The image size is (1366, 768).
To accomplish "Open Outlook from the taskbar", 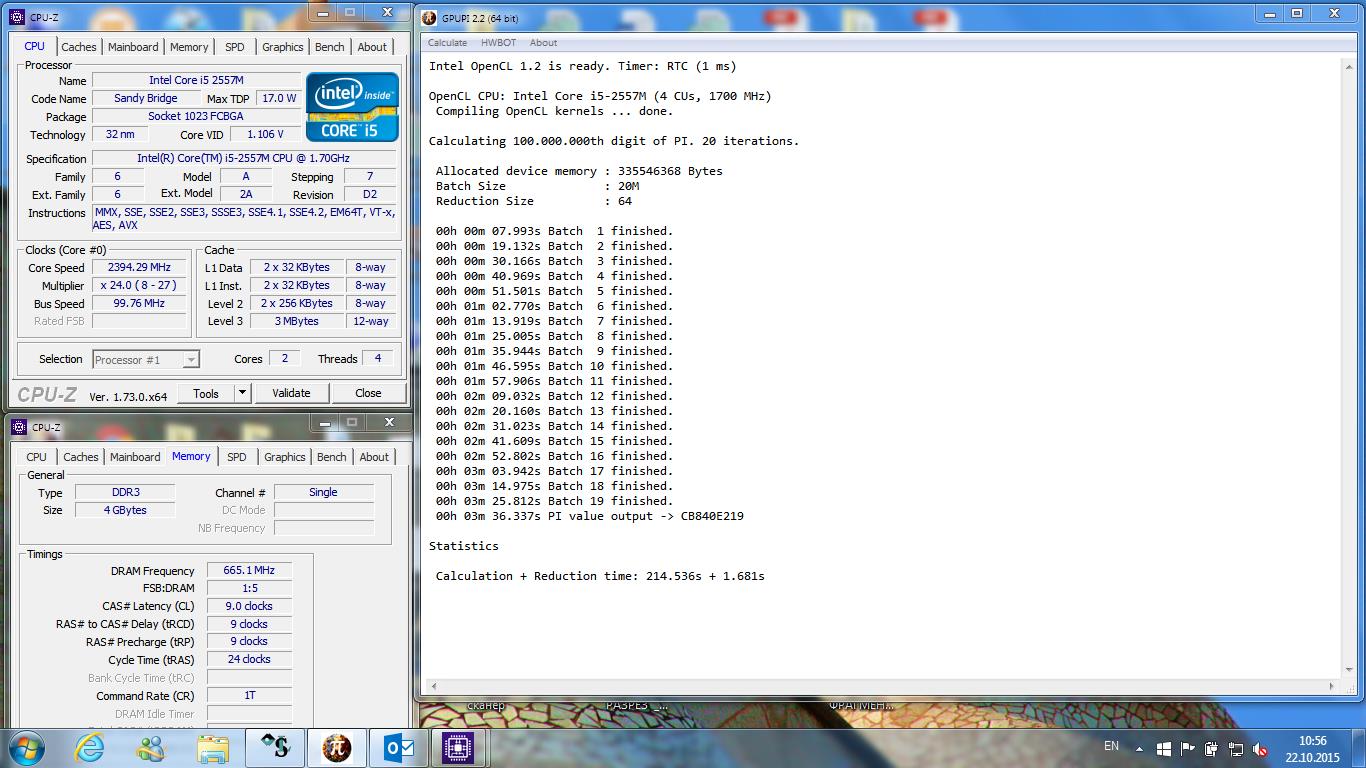I will point(397,747).
